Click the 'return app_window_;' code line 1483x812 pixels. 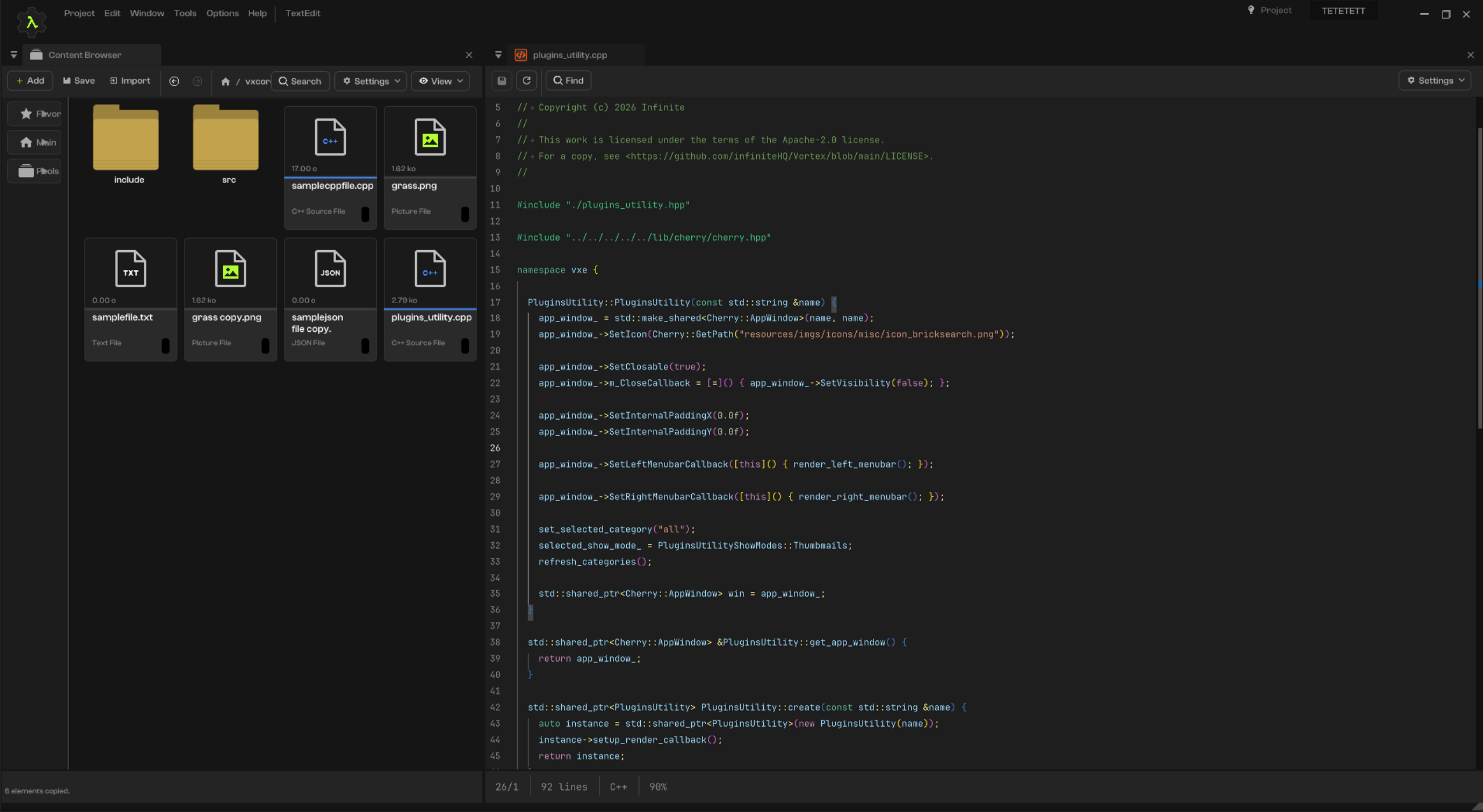coord(589,658)
